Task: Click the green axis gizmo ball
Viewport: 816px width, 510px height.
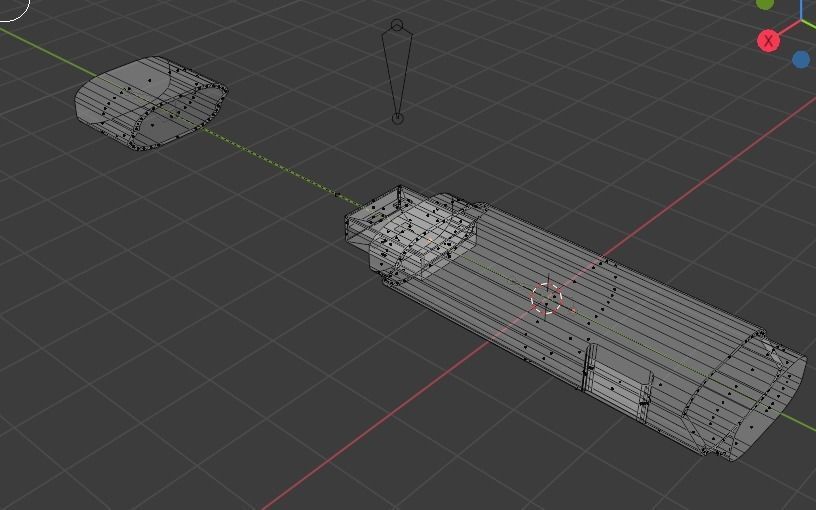Action: tap(764, 3)
